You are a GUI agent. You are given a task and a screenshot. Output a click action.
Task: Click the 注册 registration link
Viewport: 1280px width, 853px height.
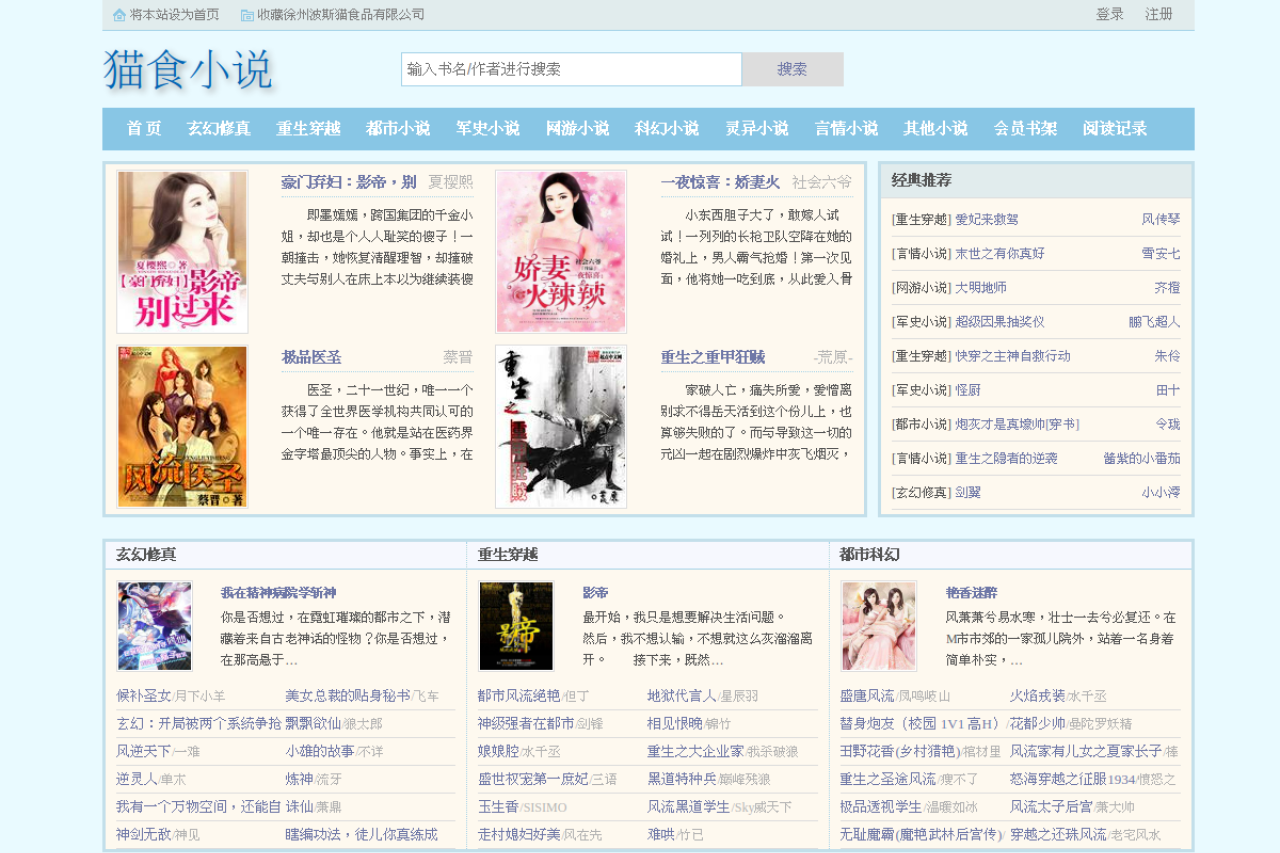coord(1159,15)
